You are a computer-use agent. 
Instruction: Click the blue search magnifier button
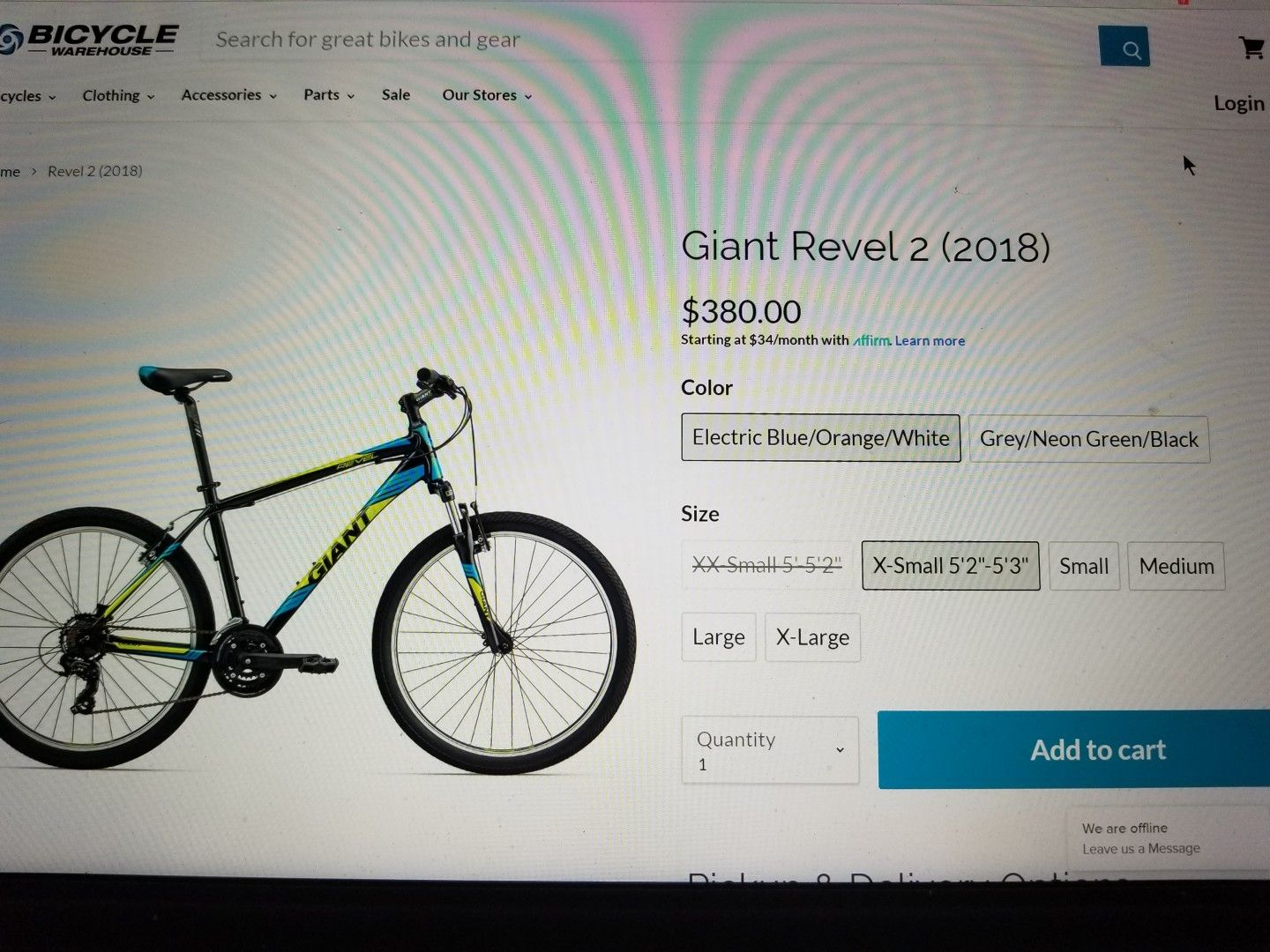point(1124,47)
